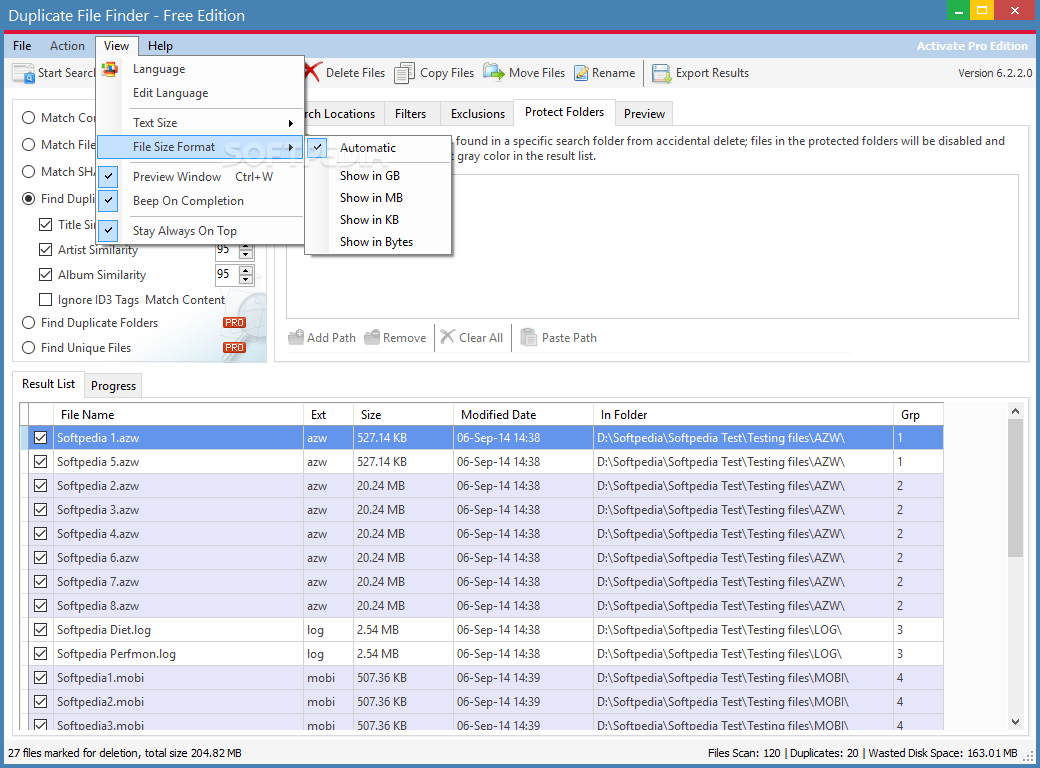Click the View menu header
Viewport: 1040px width, 768px height.
116,46
